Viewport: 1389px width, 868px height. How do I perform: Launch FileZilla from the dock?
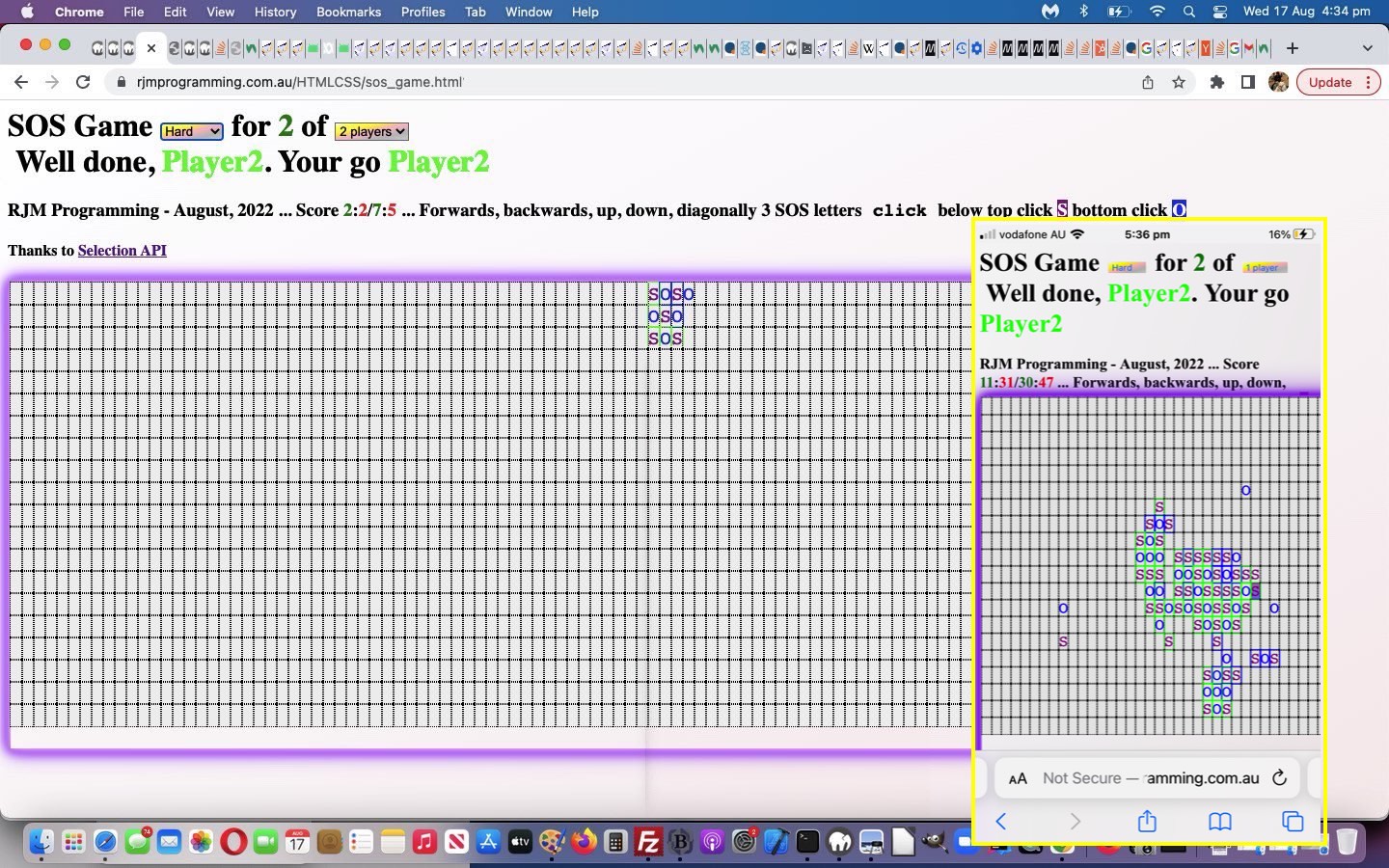tap(648, 842)
